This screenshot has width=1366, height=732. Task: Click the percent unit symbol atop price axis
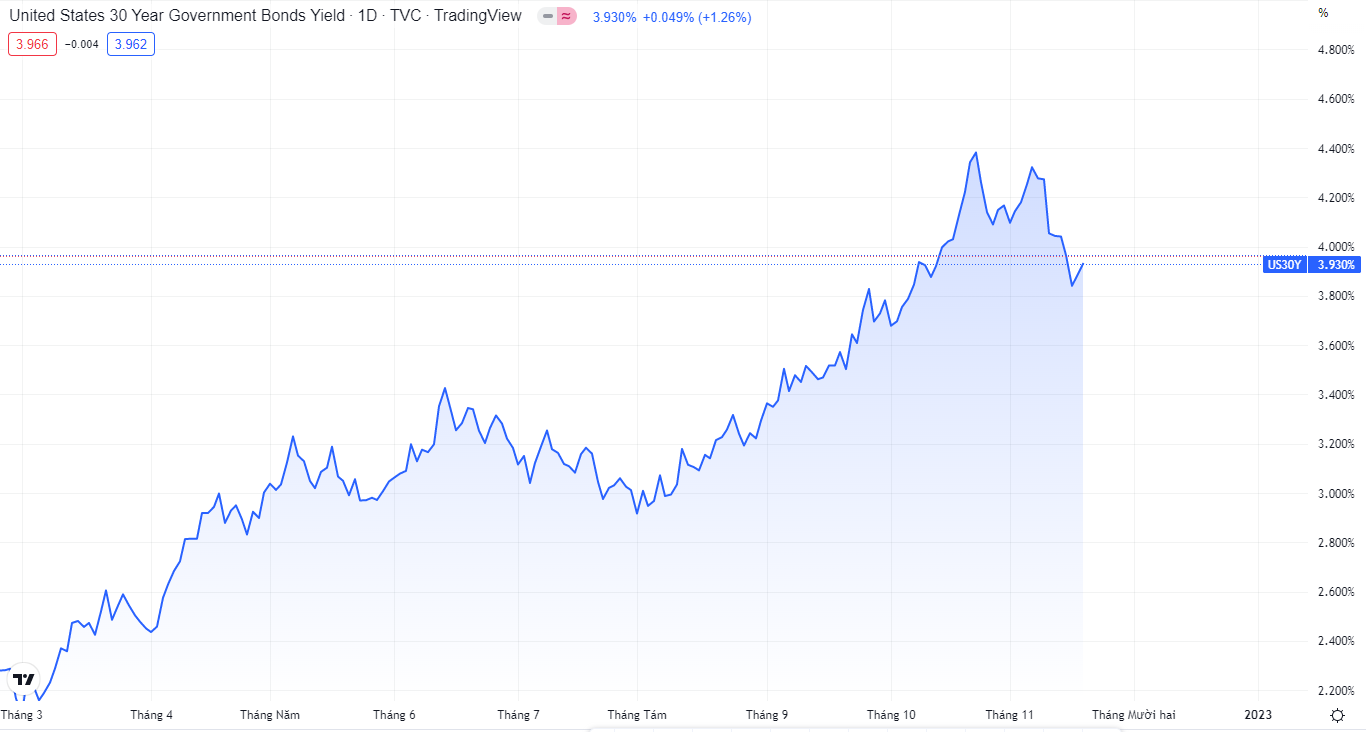[x=1323, y=13]
